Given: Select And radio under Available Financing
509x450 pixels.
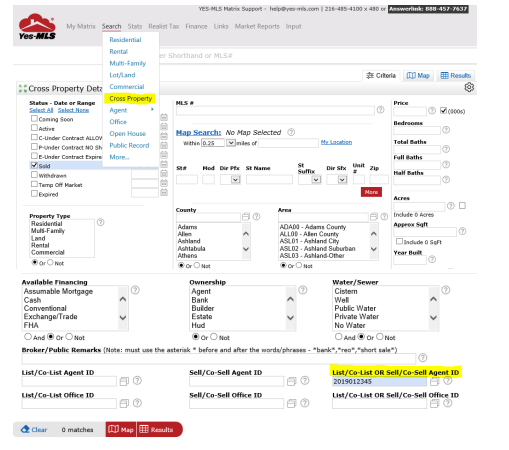Looking at the screenshot, I should tap(28, 337).
